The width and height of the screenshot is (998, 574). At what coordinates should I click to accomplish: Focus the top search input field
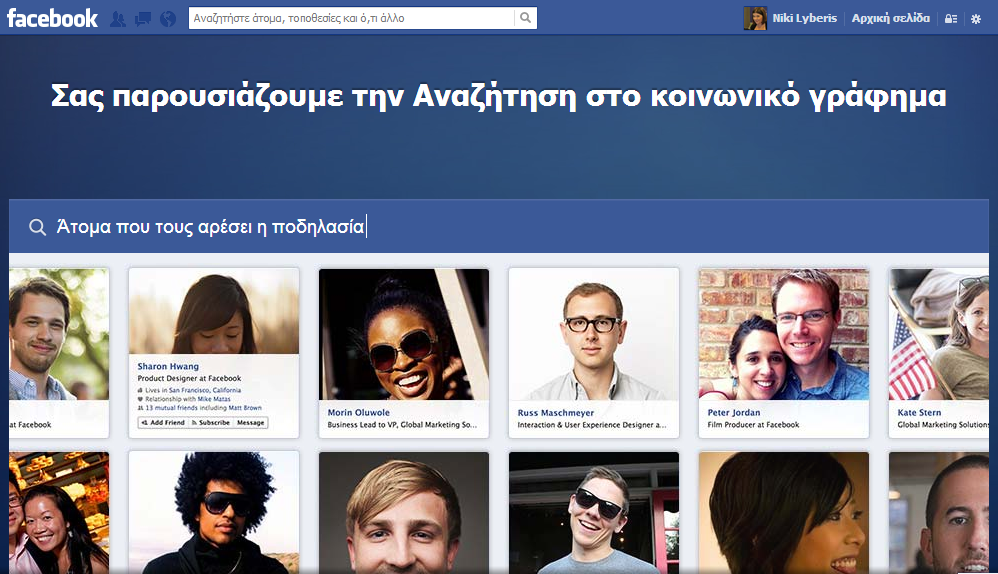click(x=350, y=18)
